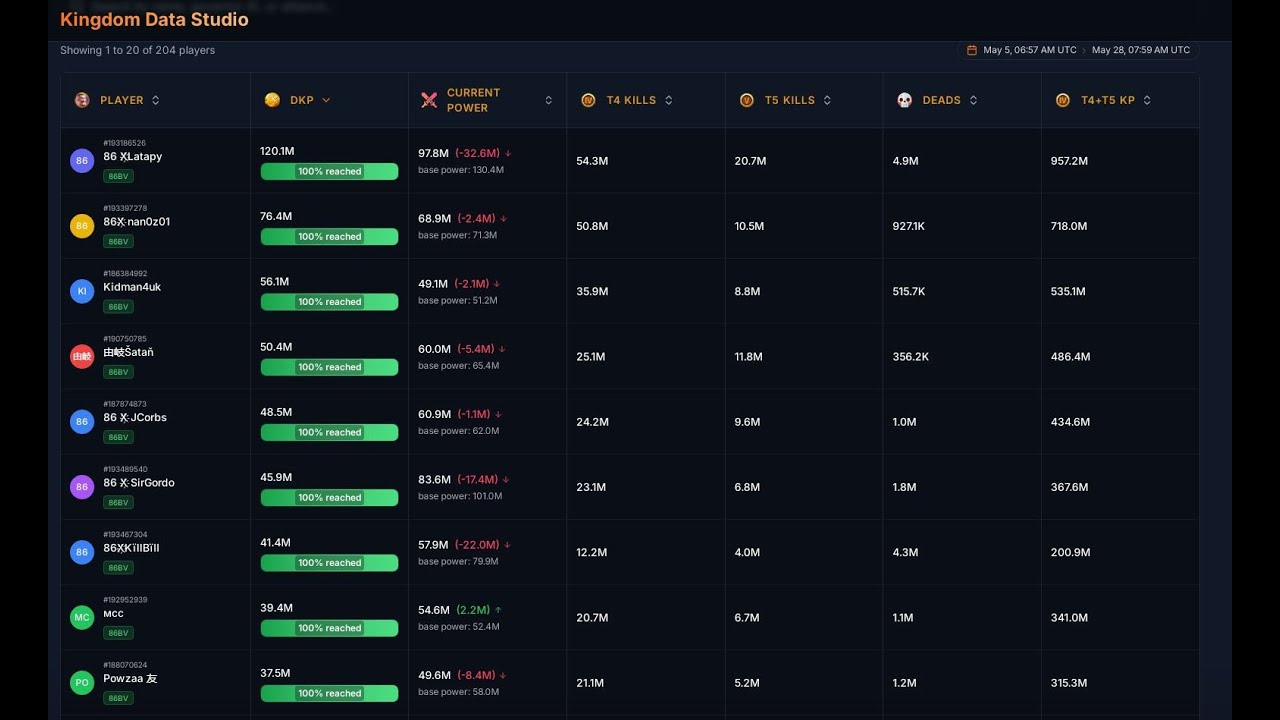Open player name 86 X SirGordo

click(139, 483)
